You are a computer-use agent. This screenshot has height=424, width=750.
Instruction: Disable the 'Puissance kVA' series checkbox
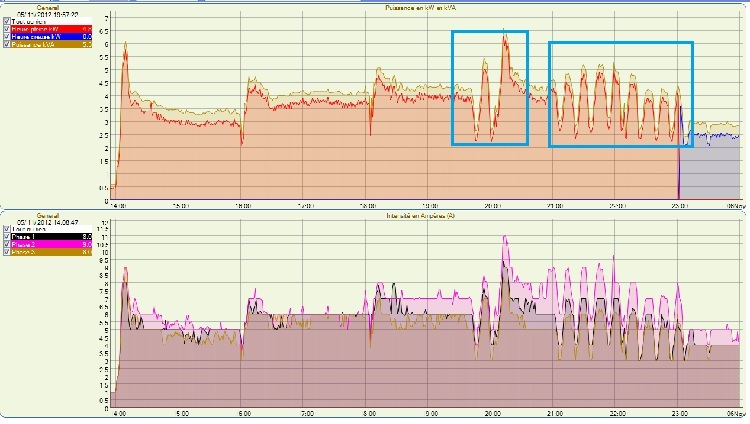pos(7,45)
